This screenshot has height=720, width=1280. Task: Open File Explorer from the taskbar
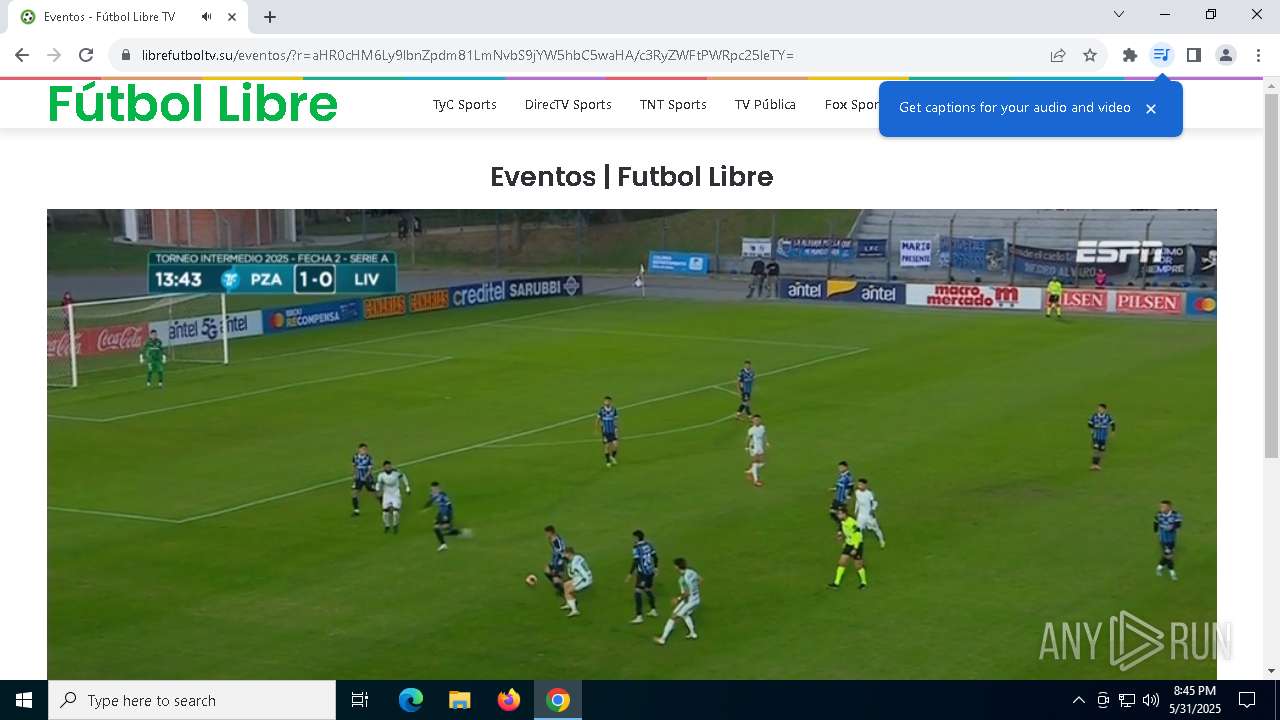(x=459, y=700)
